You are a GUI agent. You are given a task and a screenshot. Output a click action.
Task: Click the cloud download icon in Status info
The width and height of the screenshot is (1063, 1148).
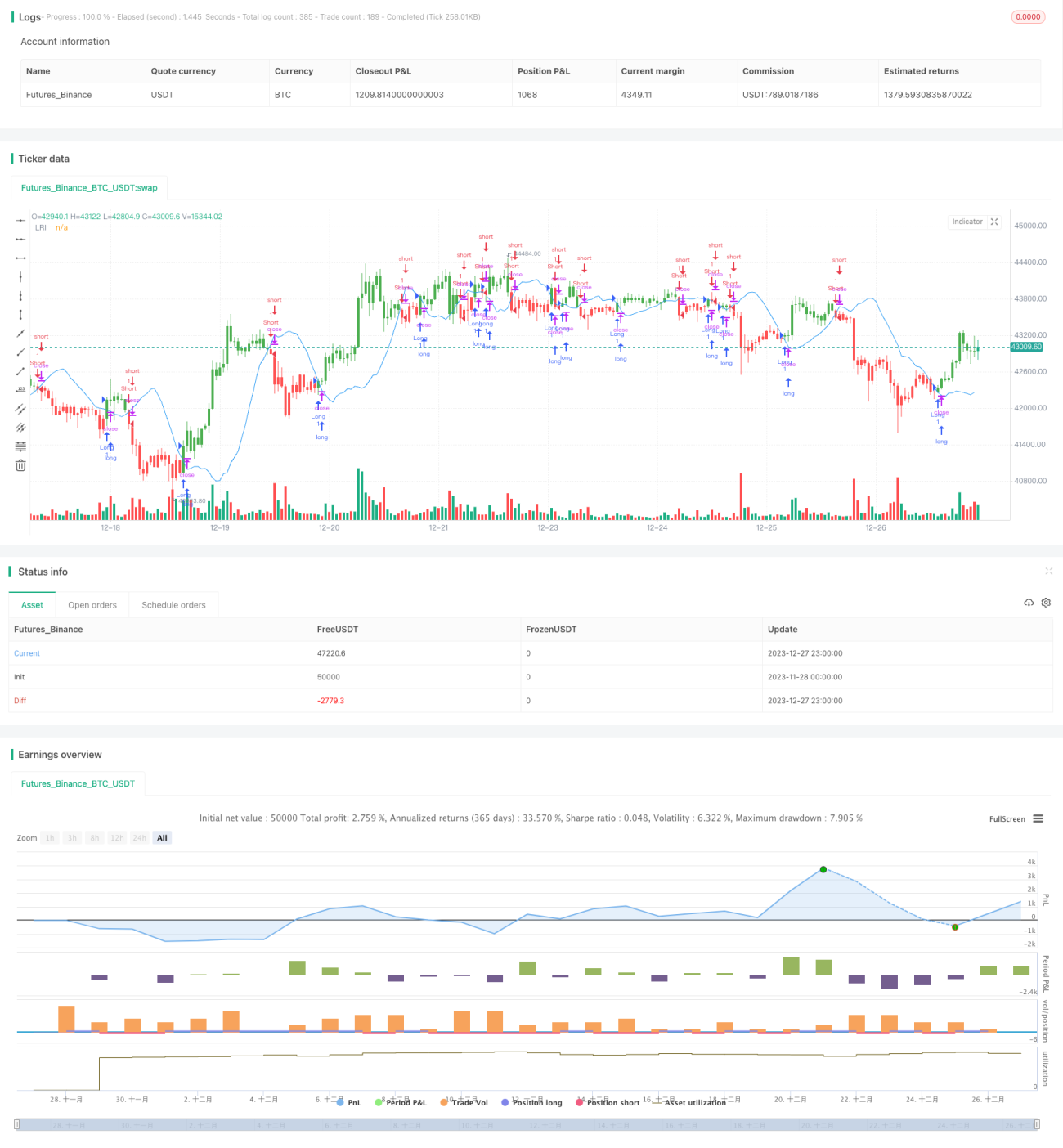click(1029, 603)
